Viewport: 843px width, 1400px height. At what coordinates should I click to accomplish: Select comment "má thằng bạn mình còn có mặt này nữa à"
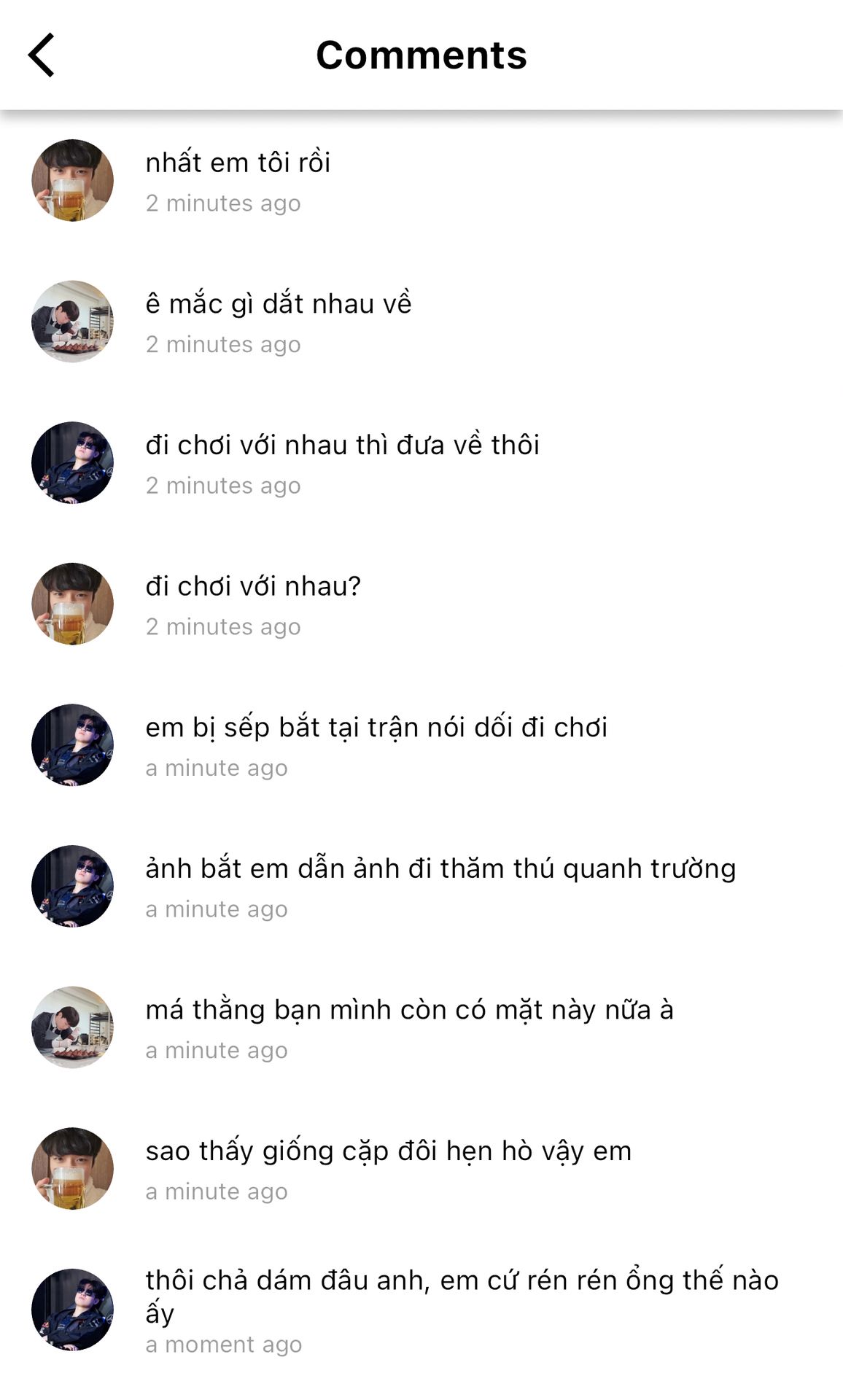coord(409,1009)
